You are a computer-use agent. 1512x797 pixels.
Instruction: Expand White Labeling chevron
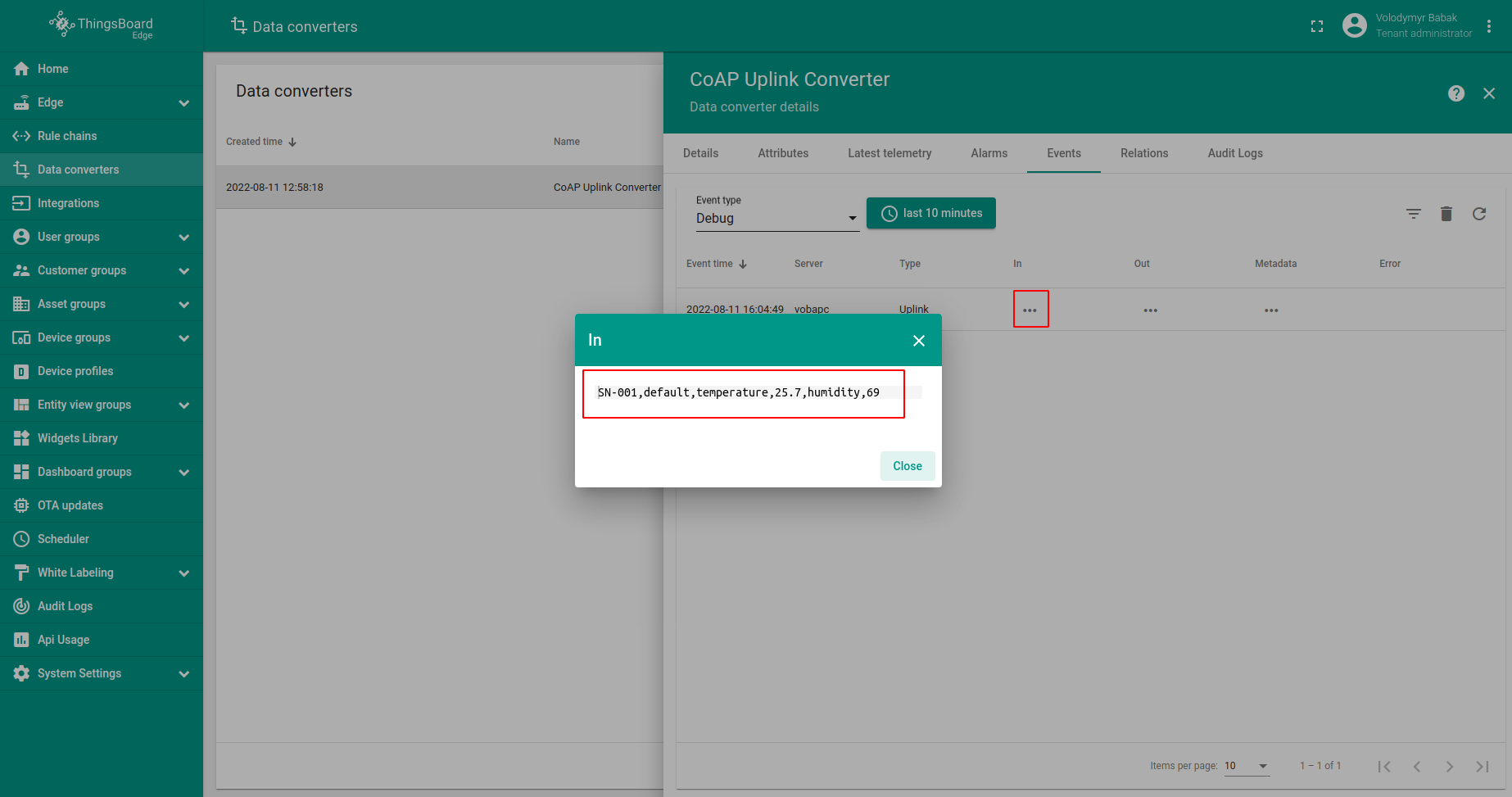point(184,573)
